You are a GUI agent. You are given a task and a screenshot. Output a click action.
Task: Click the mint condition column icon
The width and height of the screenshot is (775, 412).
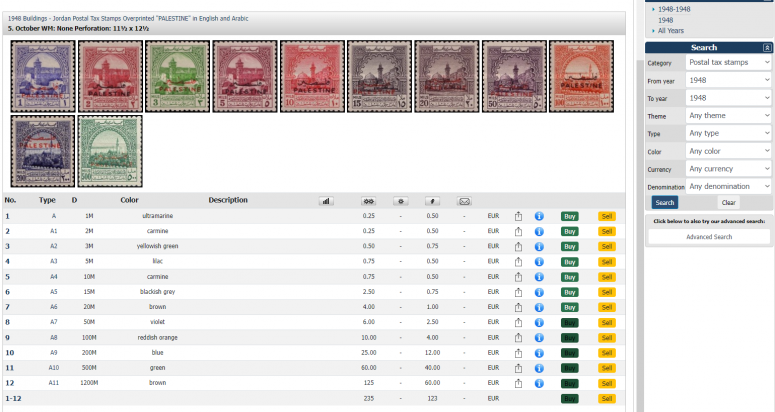coord(368,201)
